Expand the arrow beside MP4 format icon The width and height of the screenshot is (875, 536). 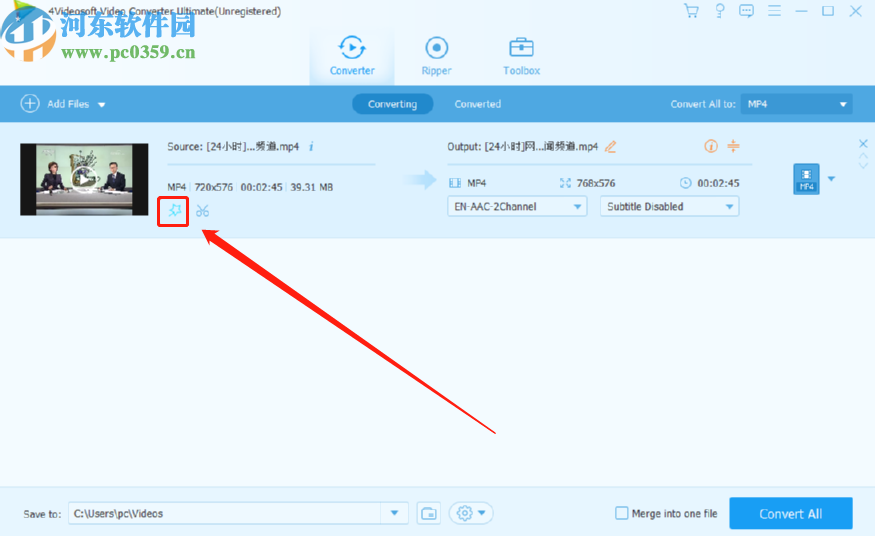pos(831,178)
